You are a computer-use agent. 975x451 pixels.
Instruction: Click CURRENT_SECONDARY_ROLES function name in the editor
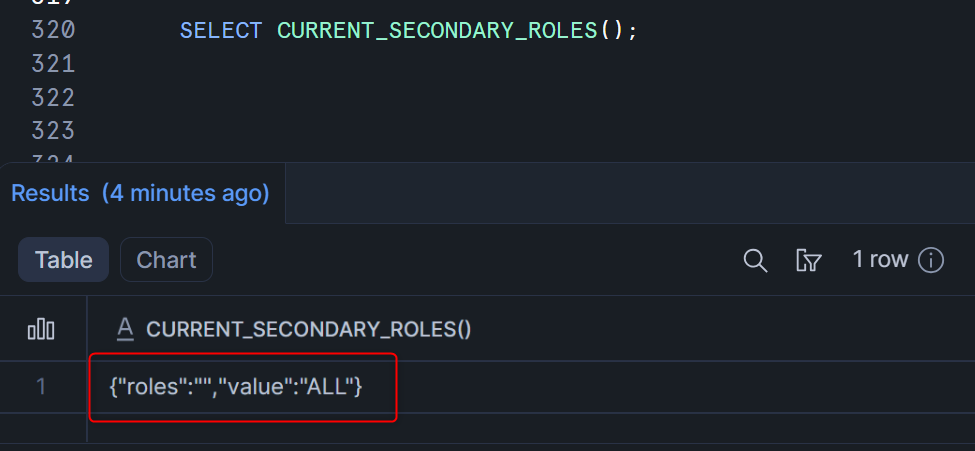[x=437, y=30]
